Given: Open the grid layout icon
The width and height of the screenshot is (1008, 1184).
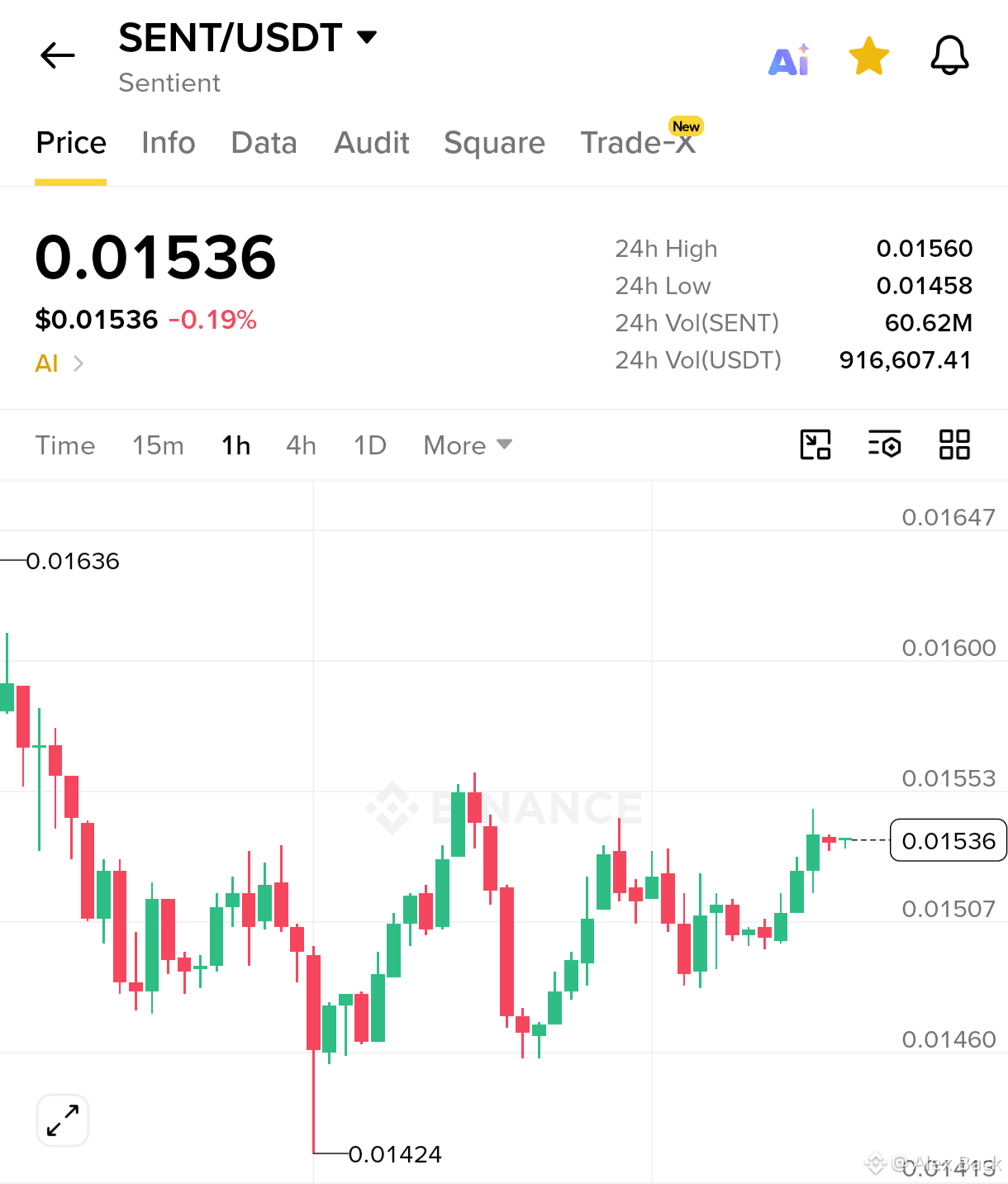Looking at the screenshot, I should (954, 445).
